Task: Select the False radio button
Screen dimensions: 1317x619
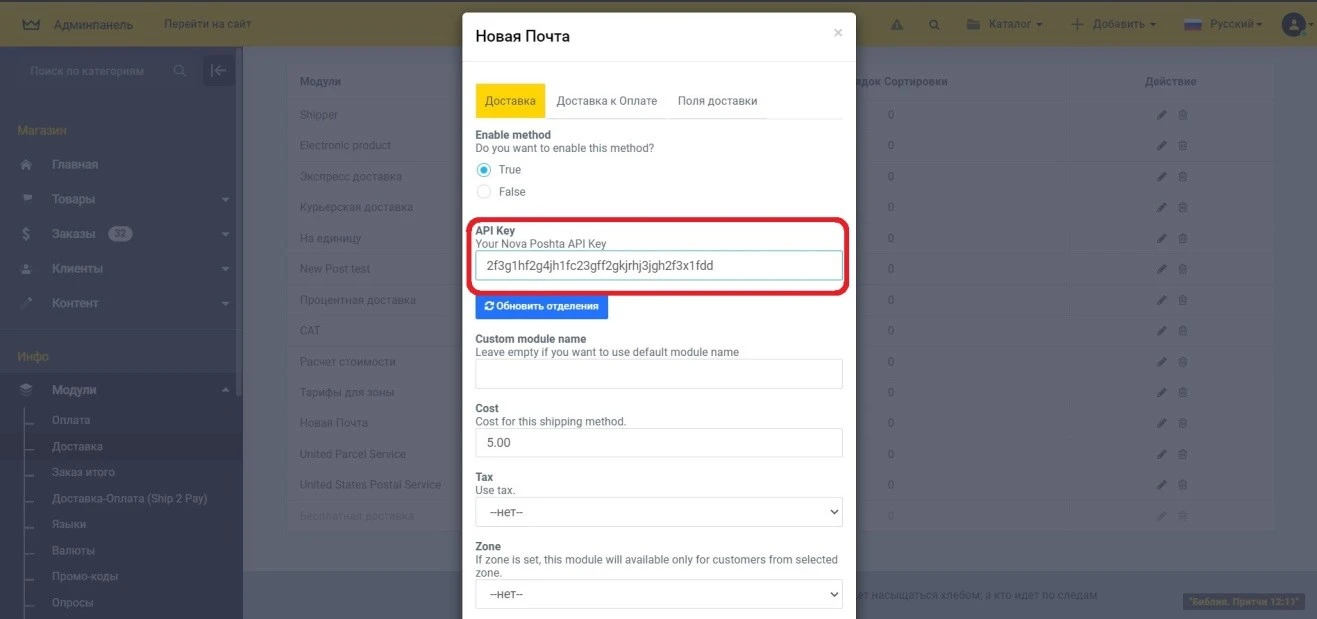Action: (x=484, y=192)
